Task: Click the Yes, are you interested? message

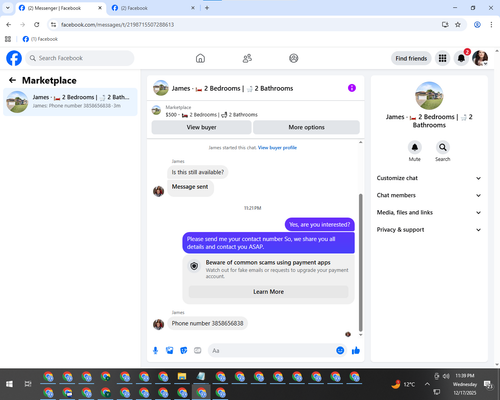Action: [319, 225]
